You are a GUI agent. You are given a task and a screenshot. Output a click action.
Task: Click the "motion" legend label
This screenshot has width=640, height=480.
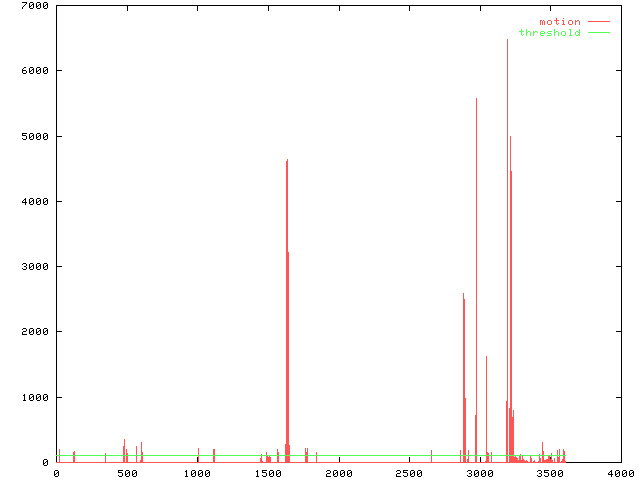pos(559,21)
